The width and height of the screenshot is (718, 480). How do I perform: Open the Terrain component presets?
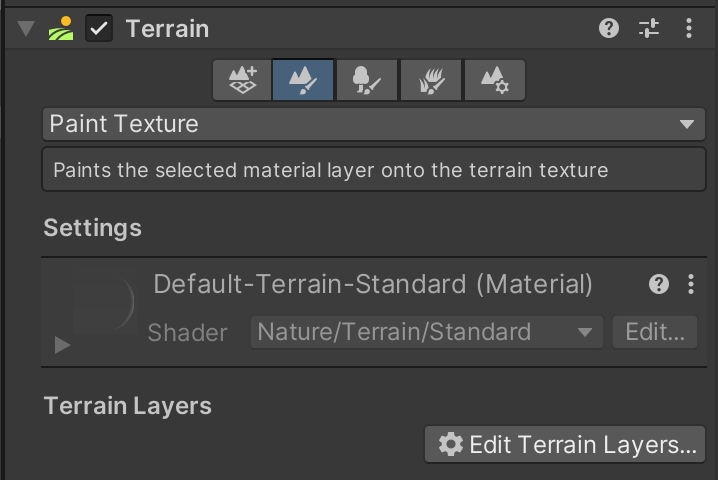click(649, 29)
